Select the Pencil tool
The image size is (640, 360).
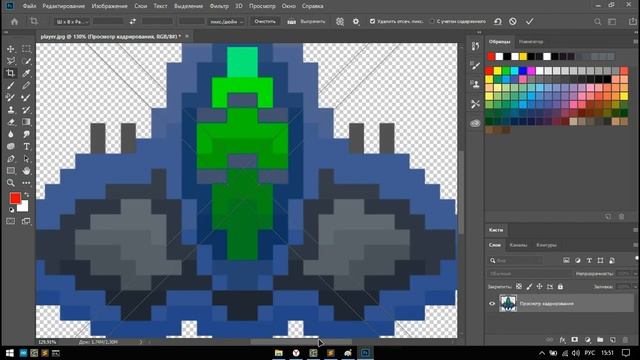click(x=26, y=86)
